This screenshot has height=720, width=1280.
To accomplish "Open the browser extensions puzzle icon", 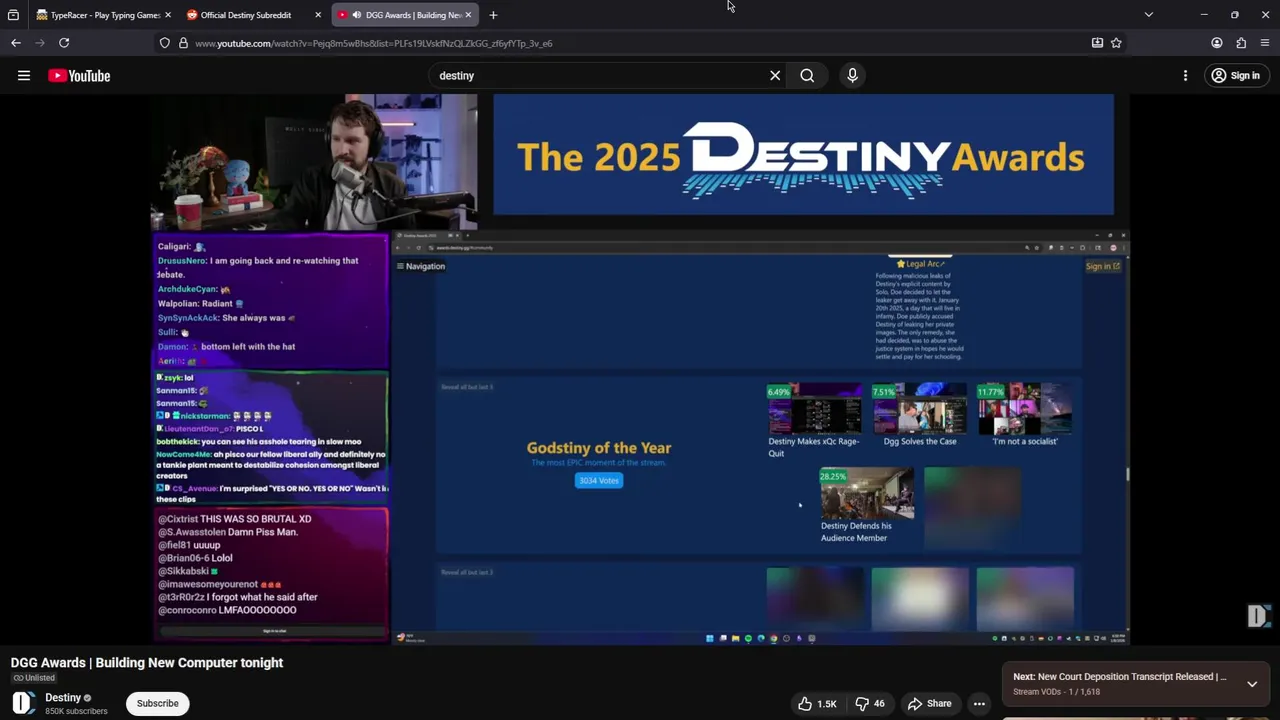I will coord(1241,43).
